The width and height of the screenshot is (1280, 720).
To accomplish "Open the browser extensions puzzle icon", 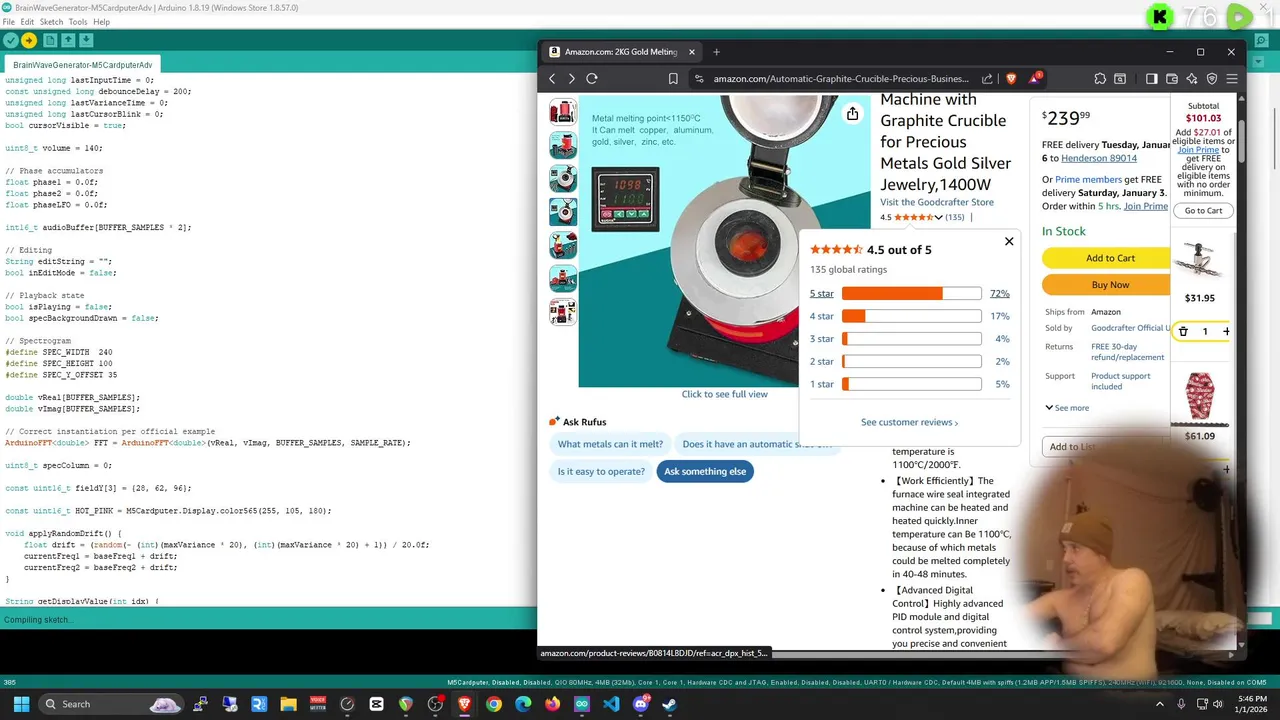I will pos(1100,79).
